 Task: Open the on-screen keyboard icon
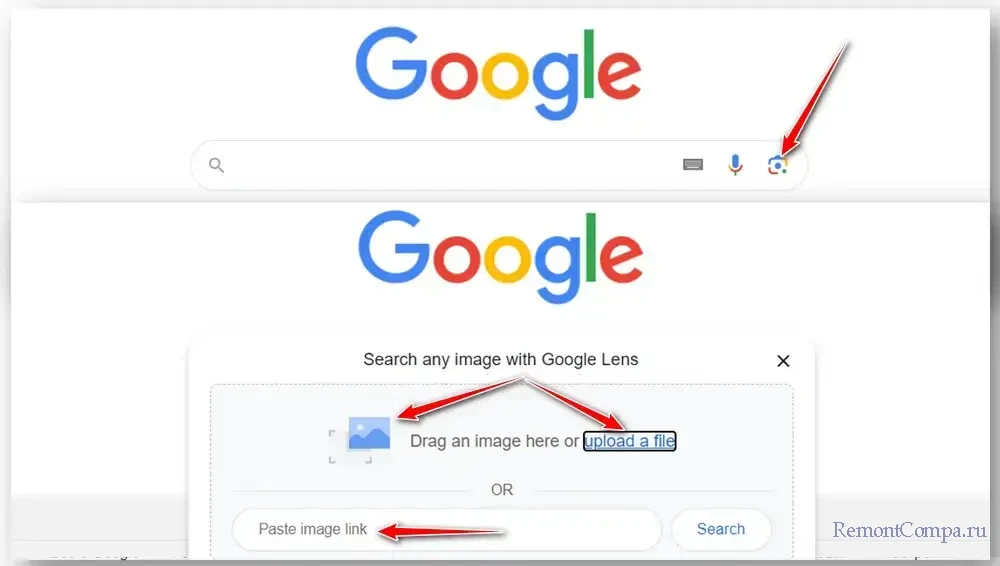[693, 165]
